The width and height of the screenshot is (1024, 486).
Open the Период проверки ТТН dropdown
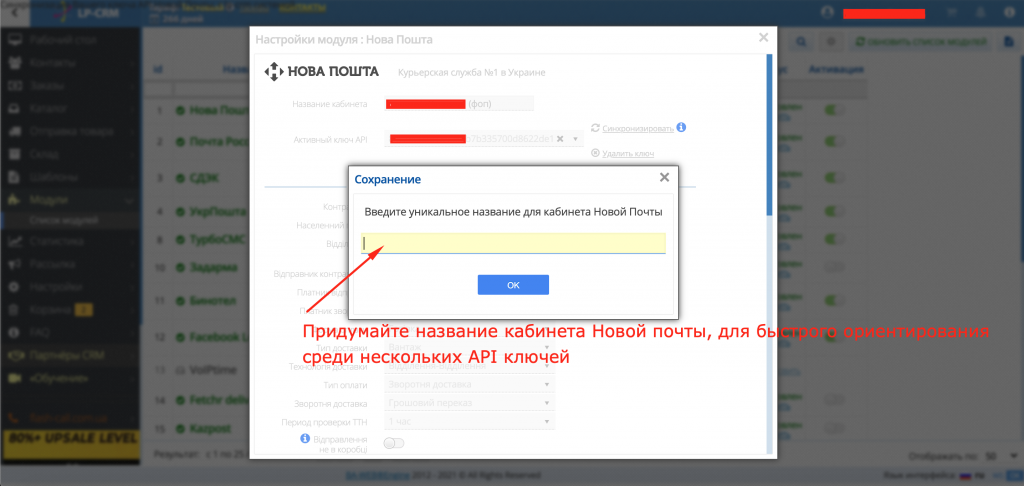point(470,422)
